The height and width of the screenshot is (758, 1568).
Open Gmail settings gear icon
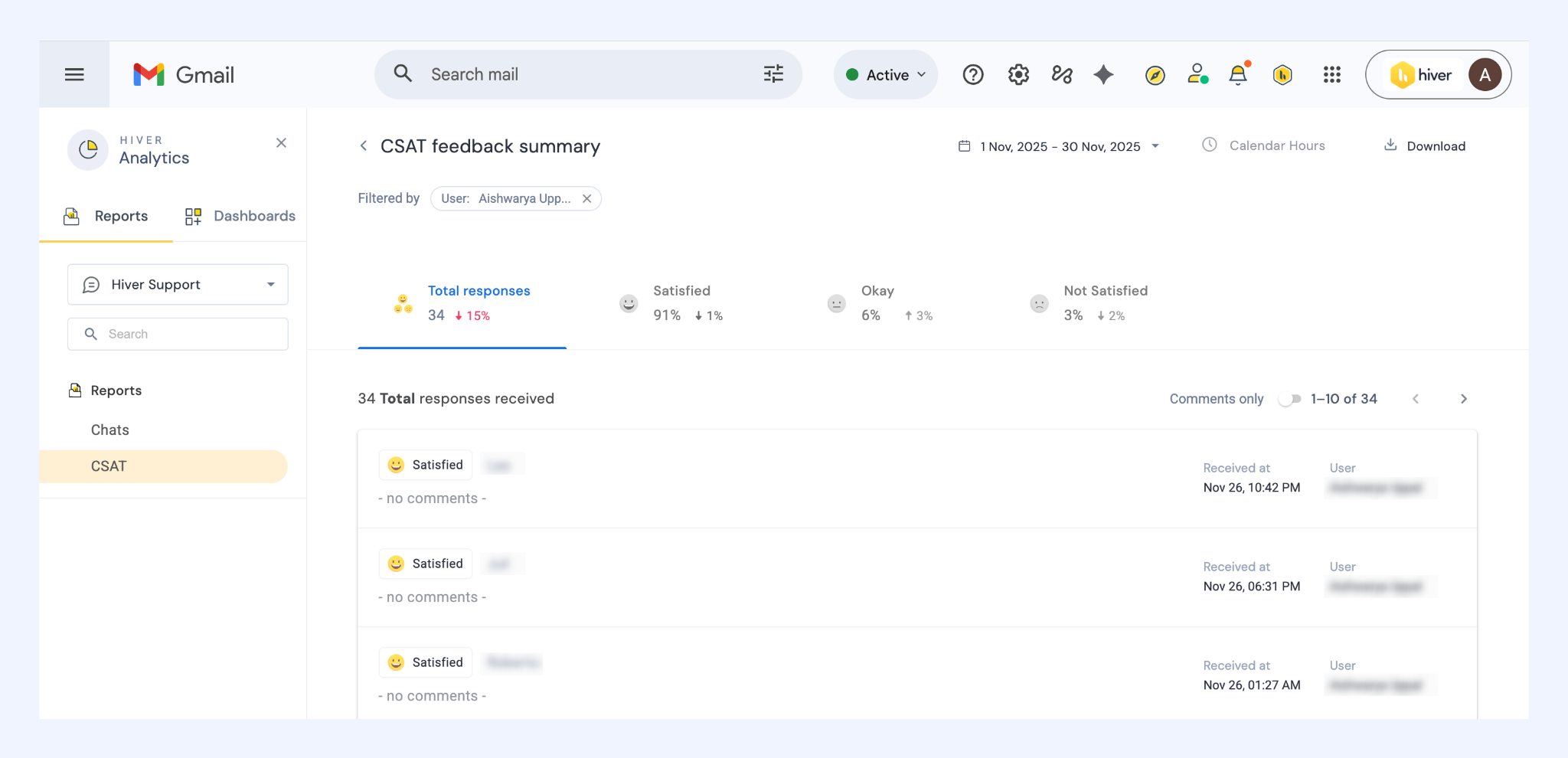[1018, 74]
